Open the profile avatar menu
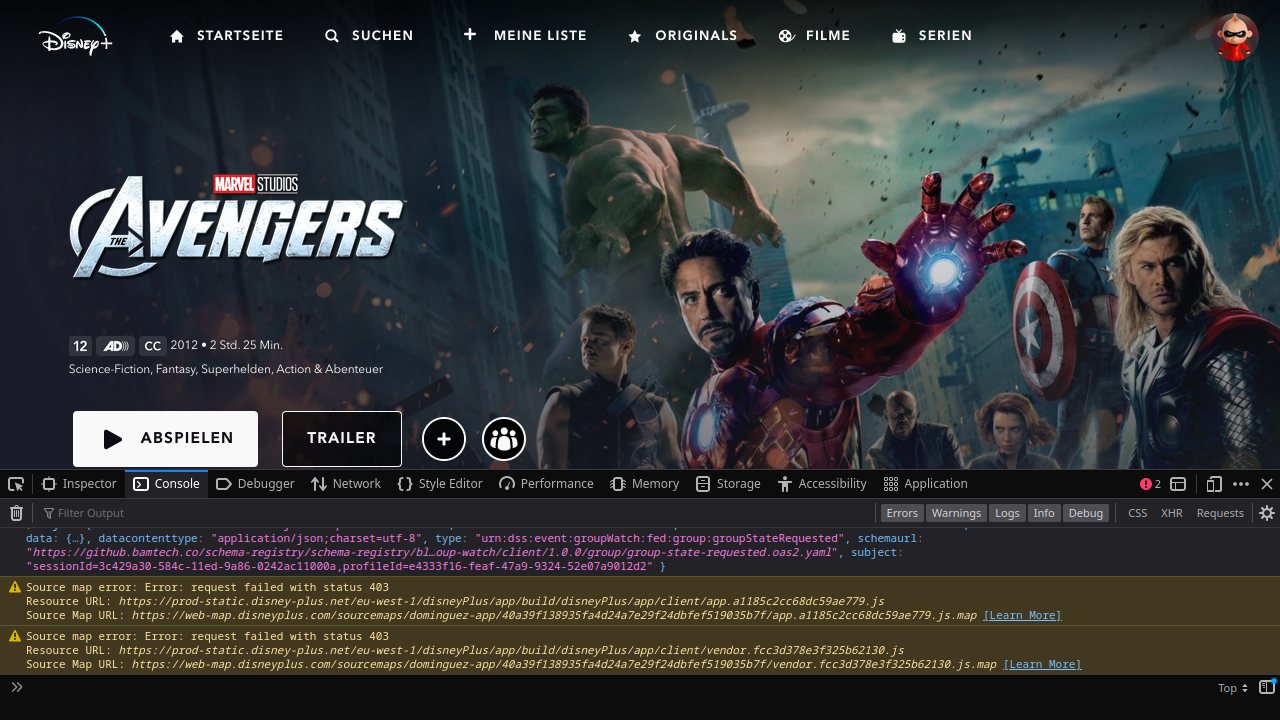Viewport: 1280px width, 720px height. pyautogui.click(x=1235, y=37)
